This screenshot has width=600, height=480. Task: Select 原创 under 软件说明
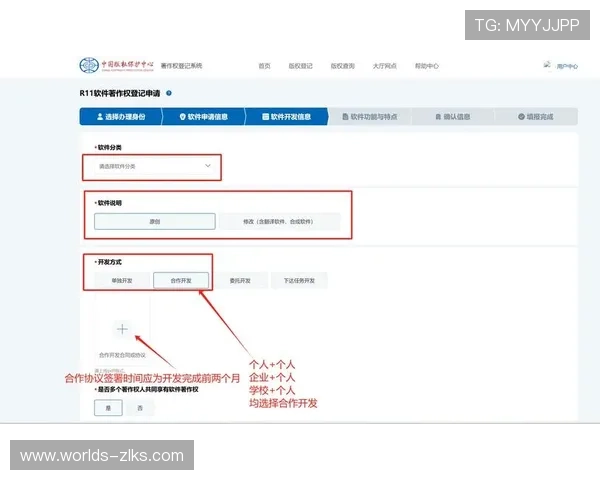pos(155,221)
